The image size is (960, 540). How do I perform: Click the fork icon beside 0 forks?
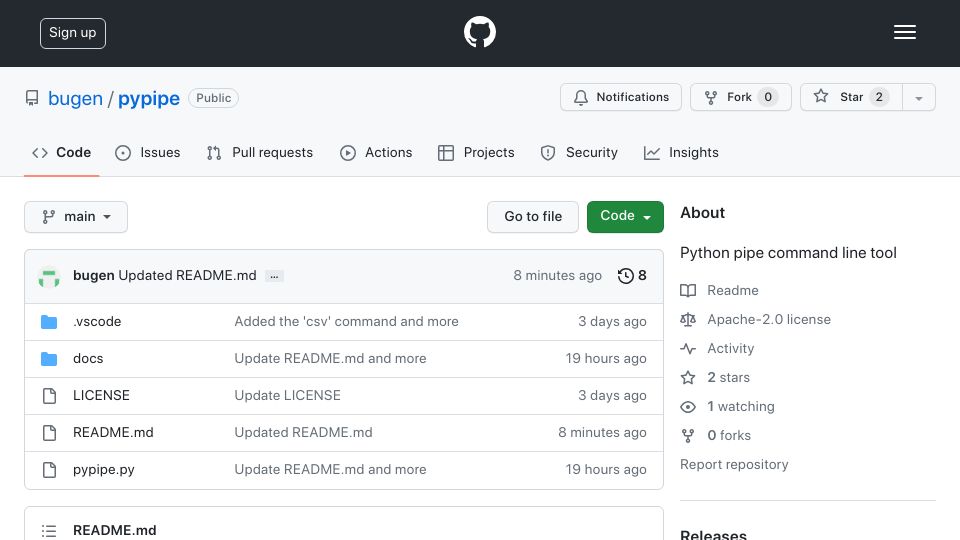688,435
